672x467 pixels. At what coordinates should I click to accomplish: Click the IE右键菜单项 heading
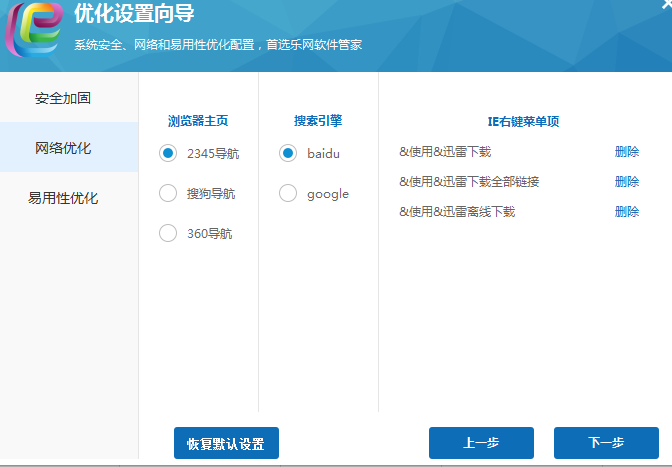click(x=523, y=122)
